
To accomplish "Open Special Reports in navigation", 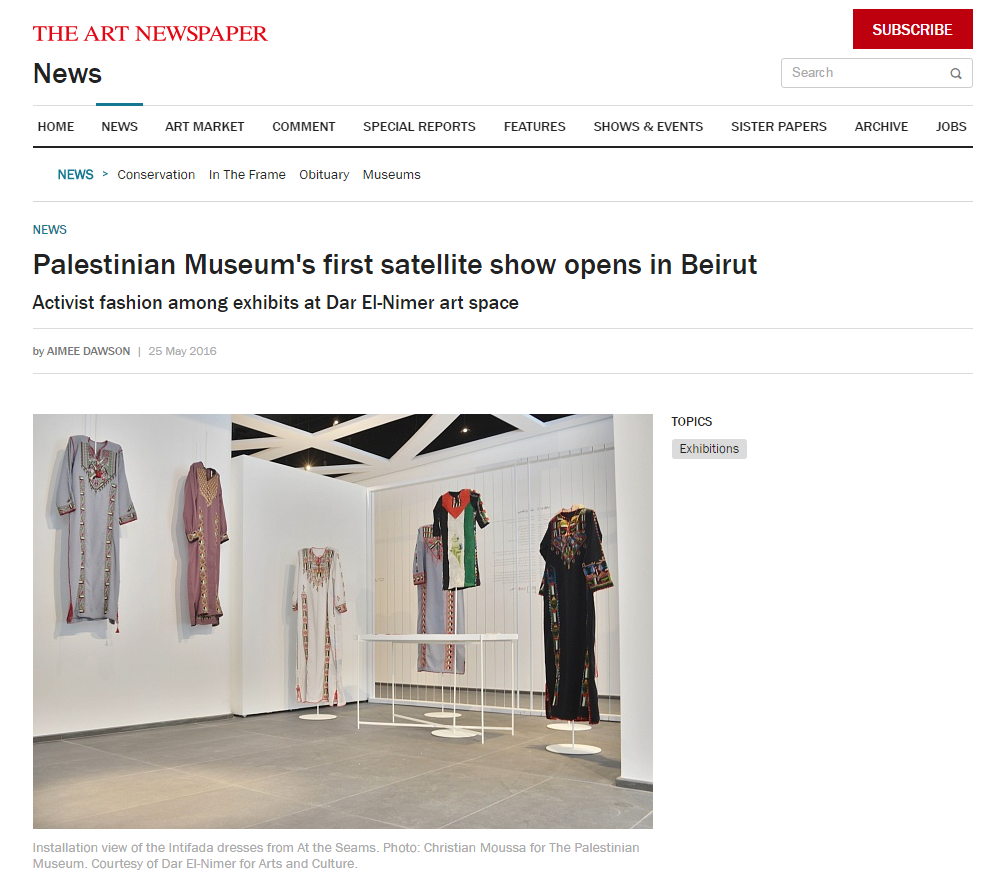I will (x=419, y=127).
